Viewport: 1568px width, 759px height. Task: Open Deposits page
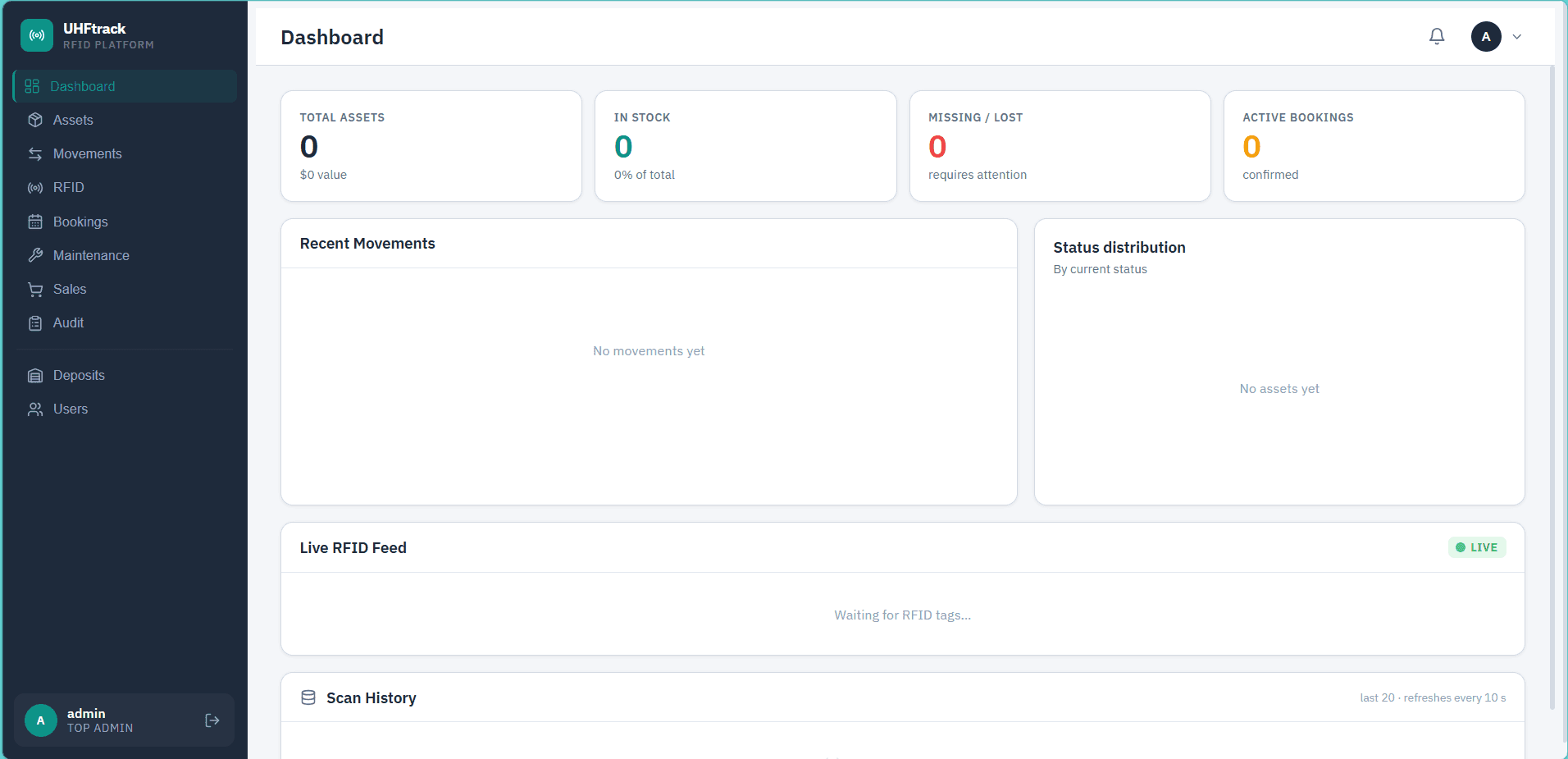tap(125, 375)
